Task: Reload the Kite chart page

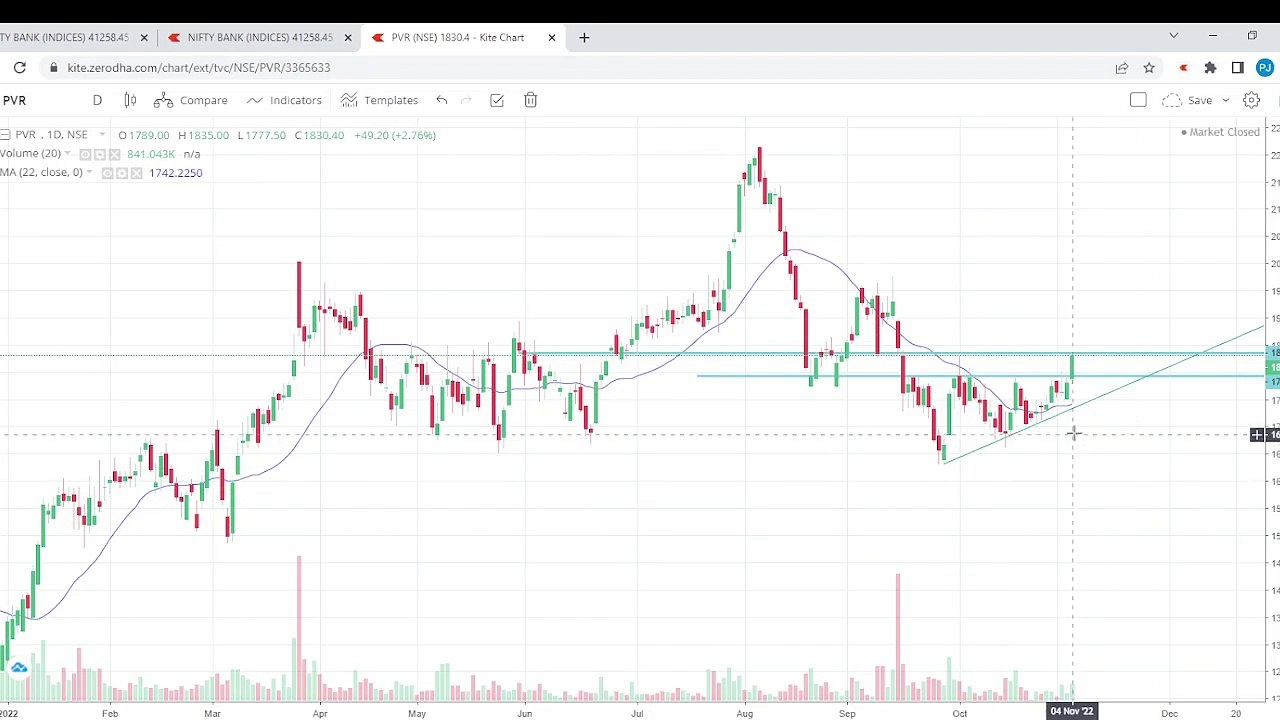Action: [20, 67]
